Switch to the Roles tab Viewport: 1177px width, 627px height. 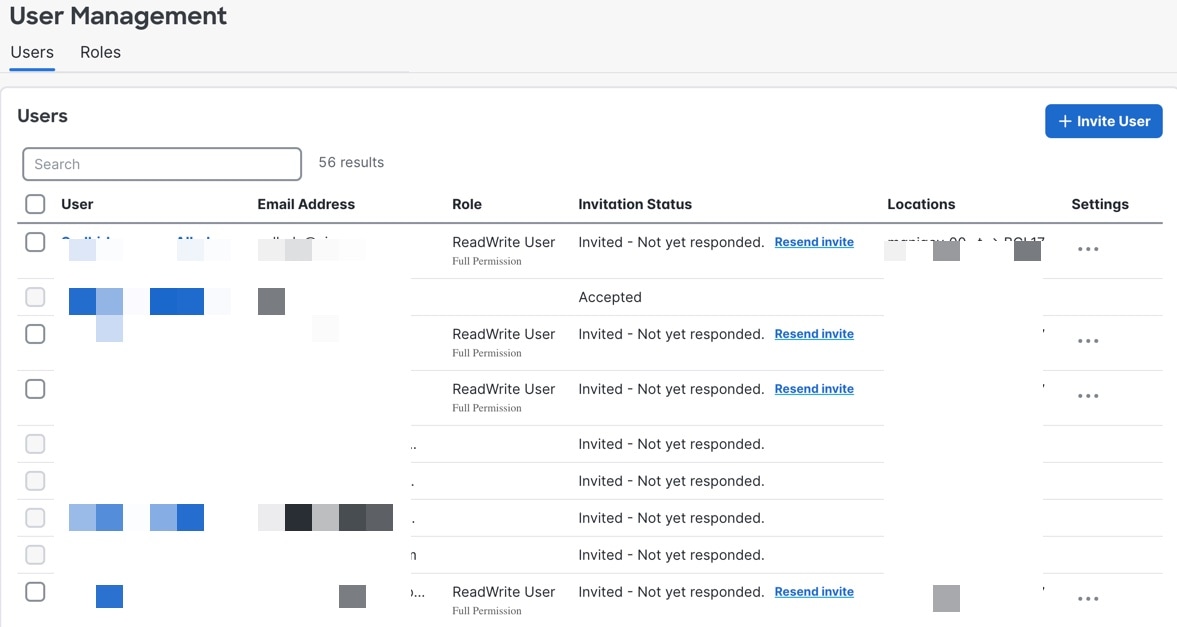coord(100,52)
